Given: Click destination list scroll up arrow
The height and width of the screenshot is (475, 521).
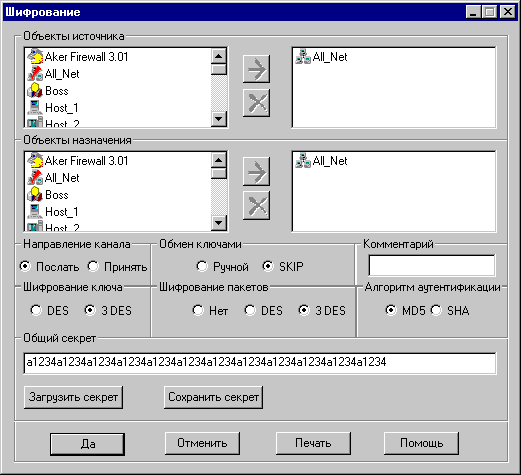Looking at the screenshot, I should coord(219,160).
